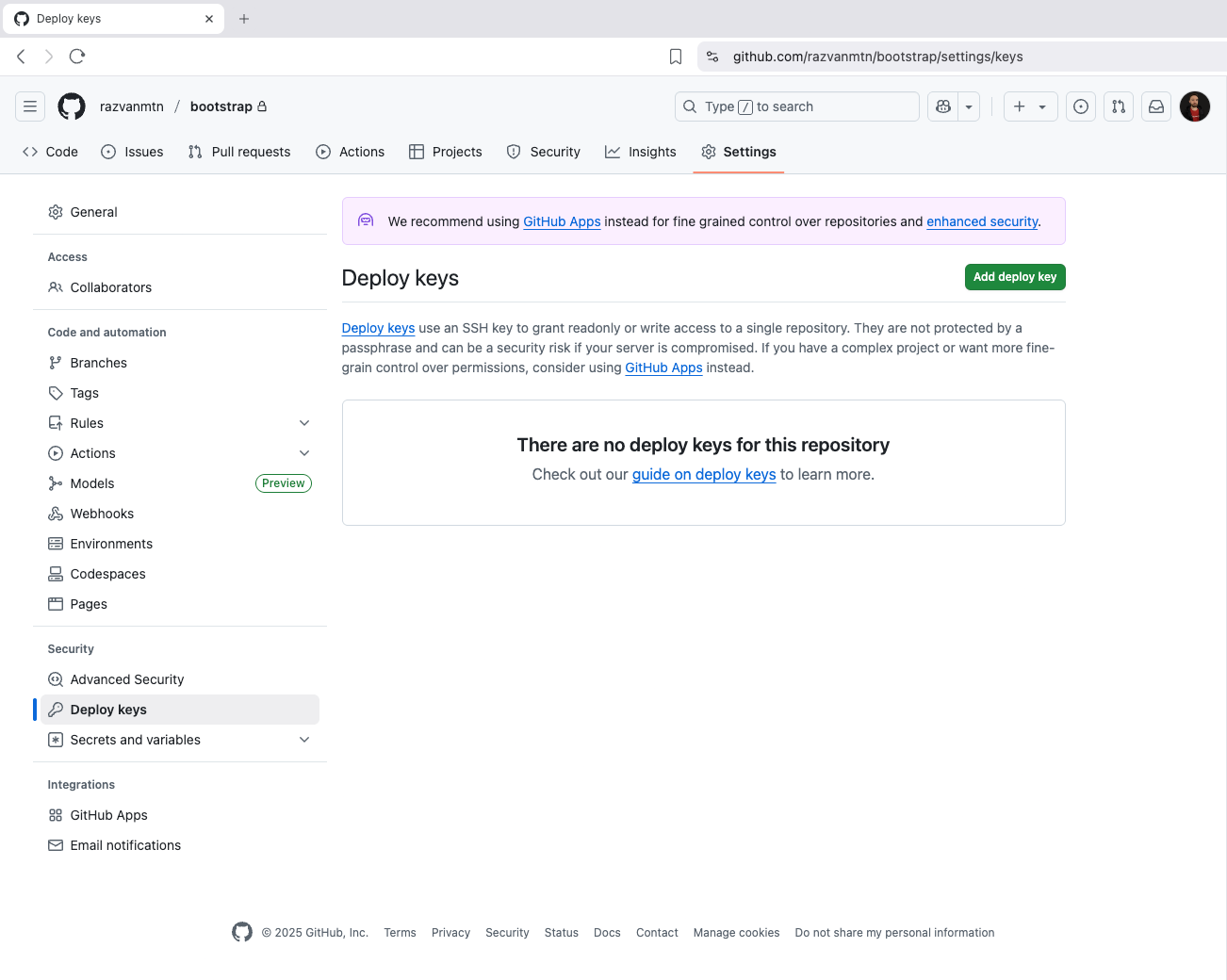Open the hamburger navigation menu
Image resolution: width=1227 pixels, height=980 pixels.
(x=30, y=106)
